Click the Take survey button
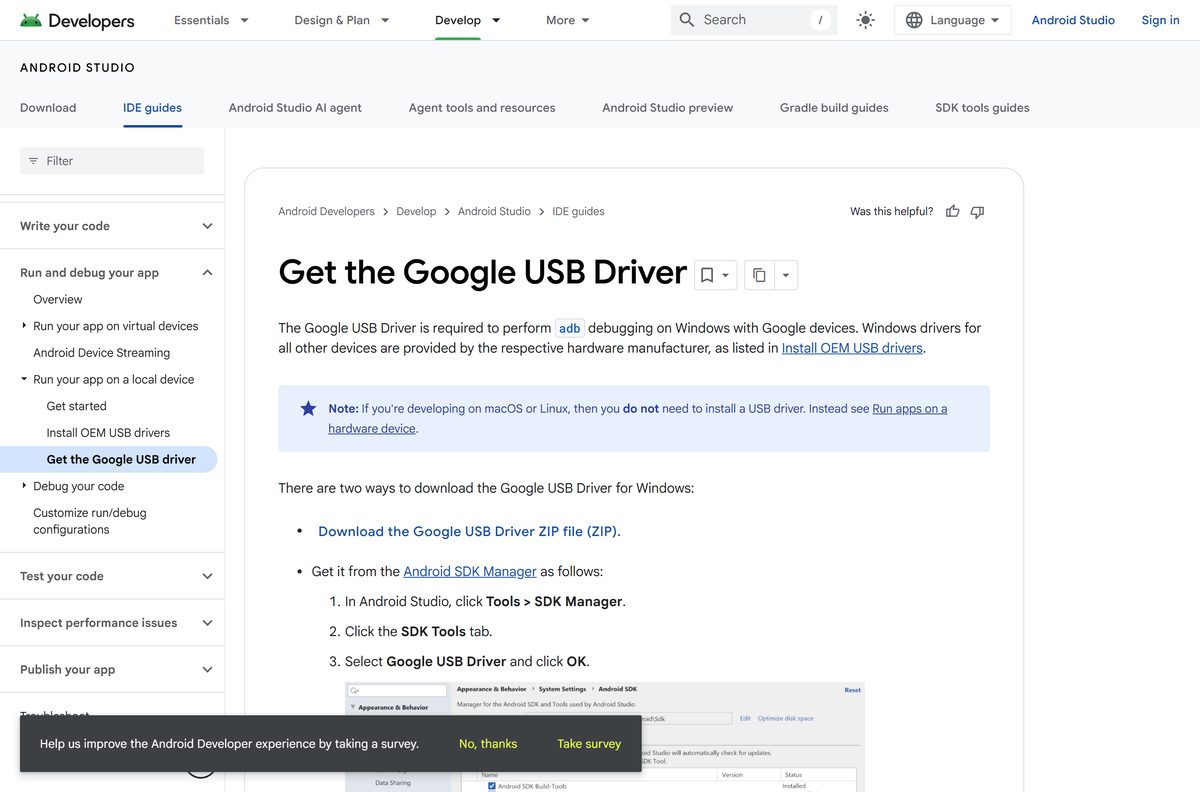1200x792 pixels. (x=589, y=744)
